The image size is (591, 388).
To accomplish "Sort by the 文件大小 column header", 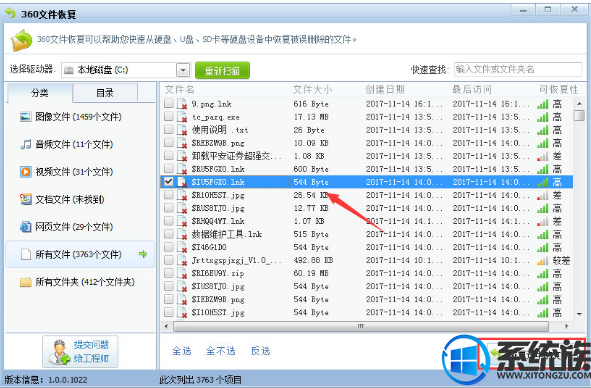I will [313, 90].
